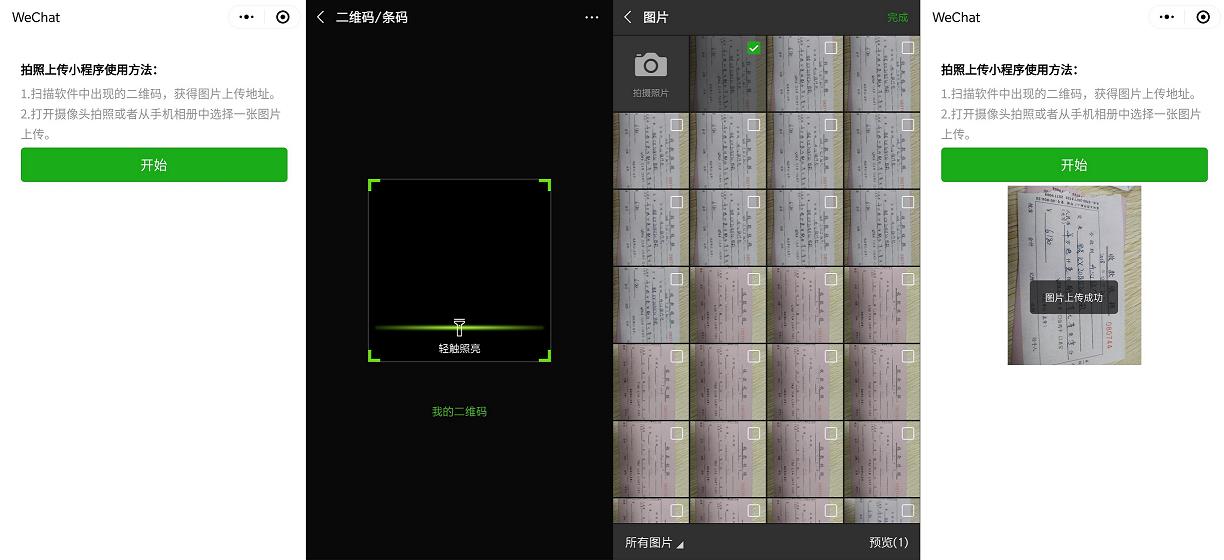1224x560 pixels.
Task: Open the uploaded receipt photo thumbnail
Action: point(1074,275)
